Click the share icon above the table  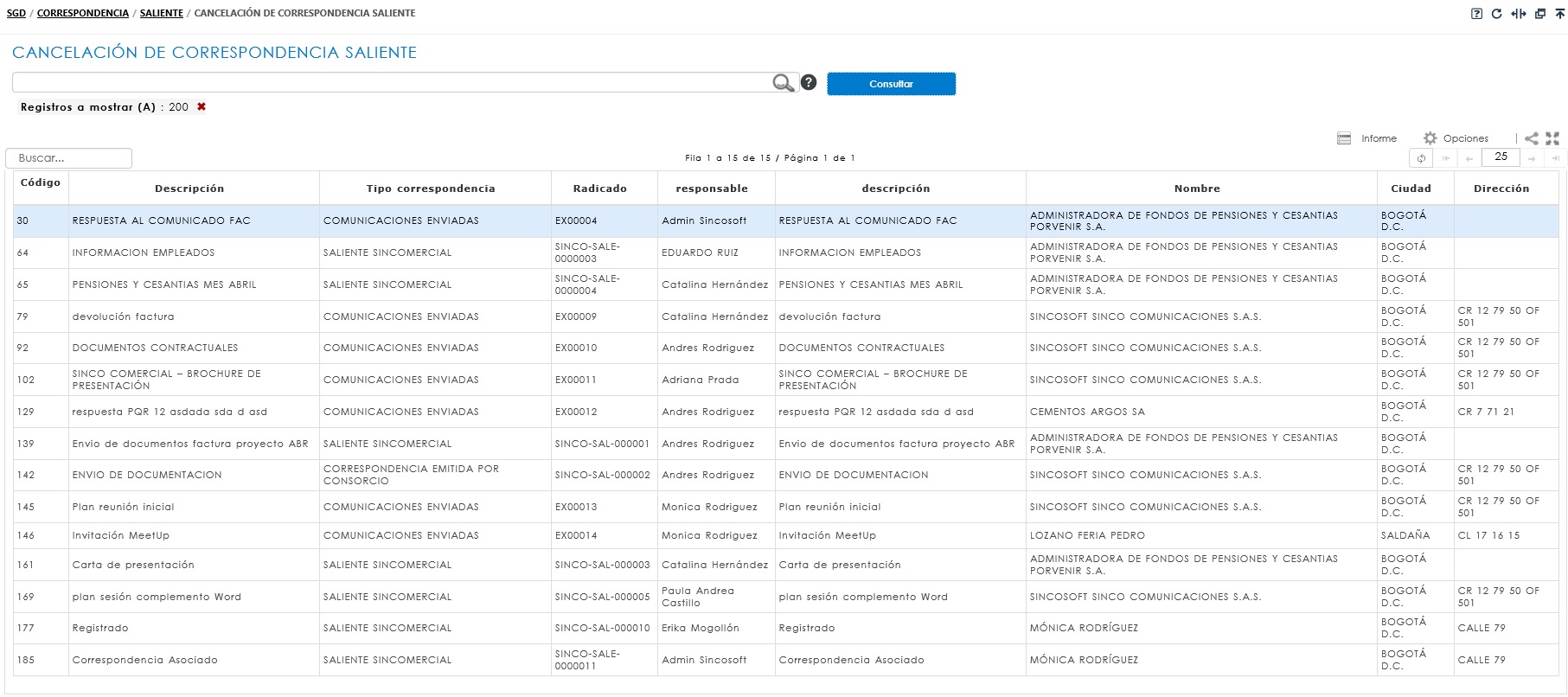tap(1532, 138)
